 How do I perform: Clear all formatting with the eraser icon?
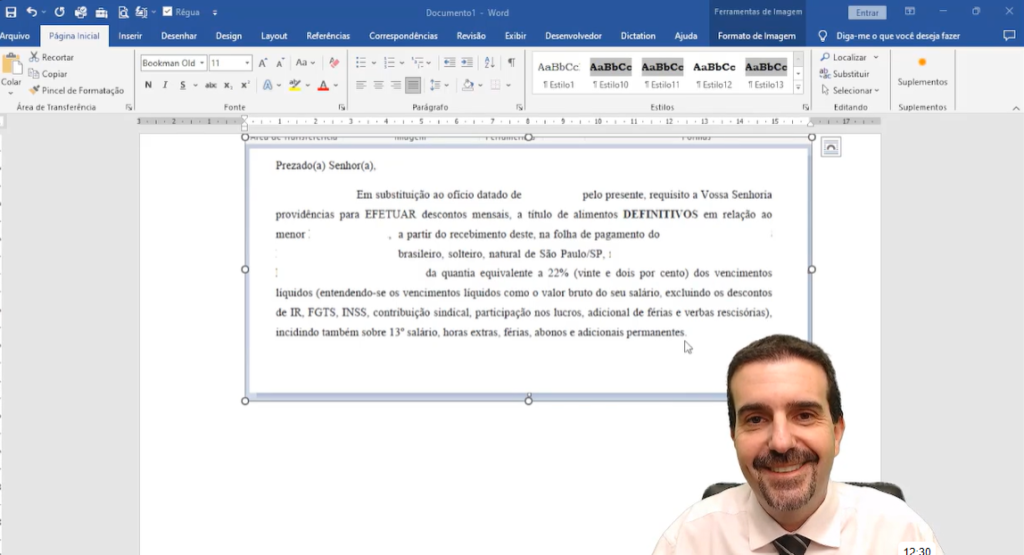point(334,62)
